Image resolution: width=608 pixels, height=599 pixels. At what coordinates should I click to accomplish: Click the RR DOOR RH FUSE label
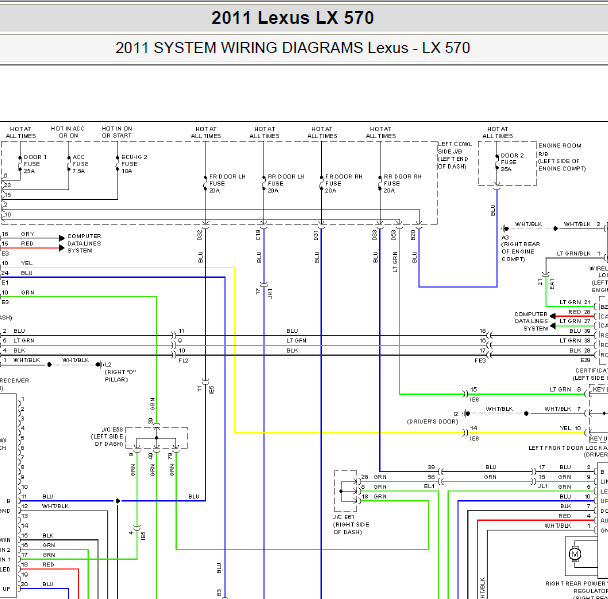[402, 183]
